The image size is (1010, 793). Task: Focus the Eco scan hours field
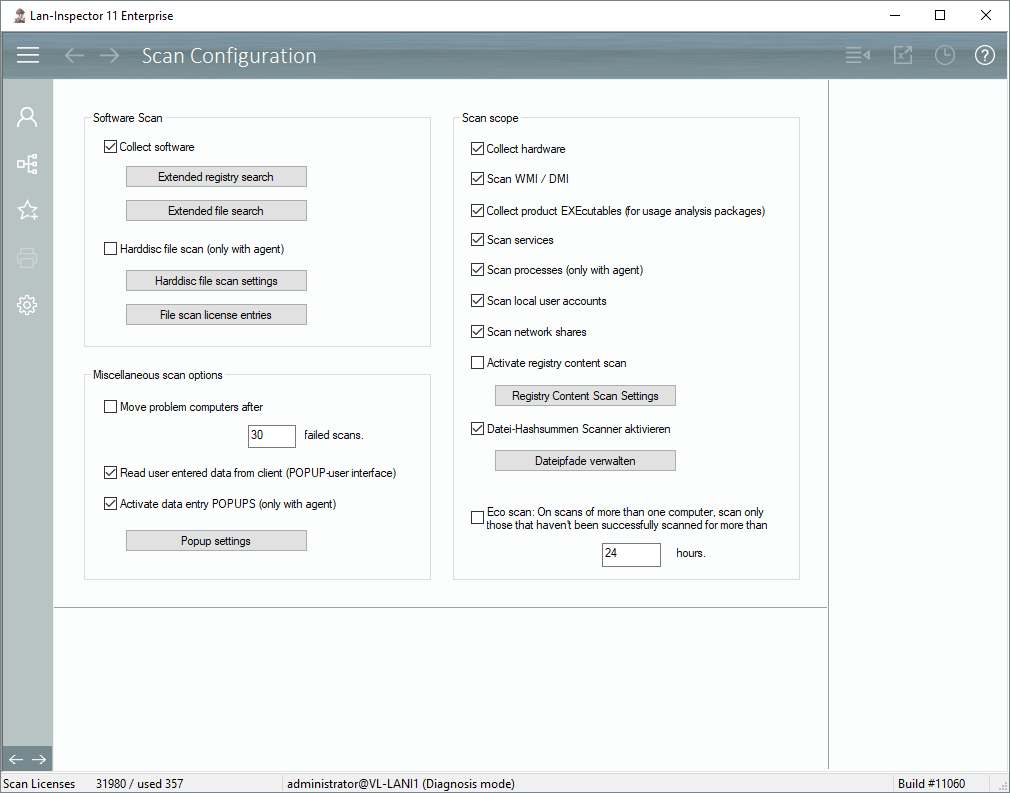pos(631,554)
